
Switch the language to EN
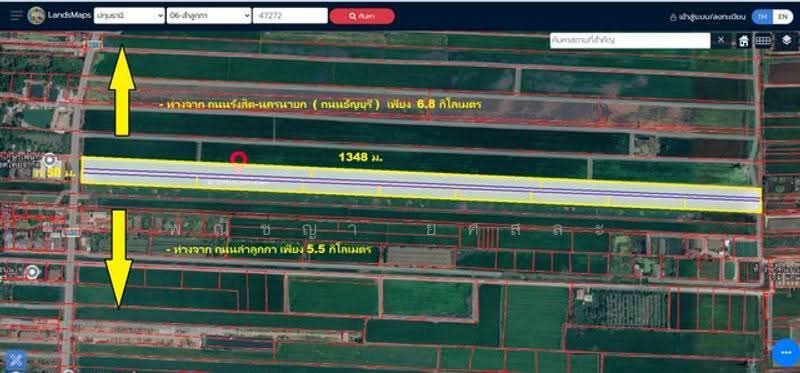click(783, 16)
